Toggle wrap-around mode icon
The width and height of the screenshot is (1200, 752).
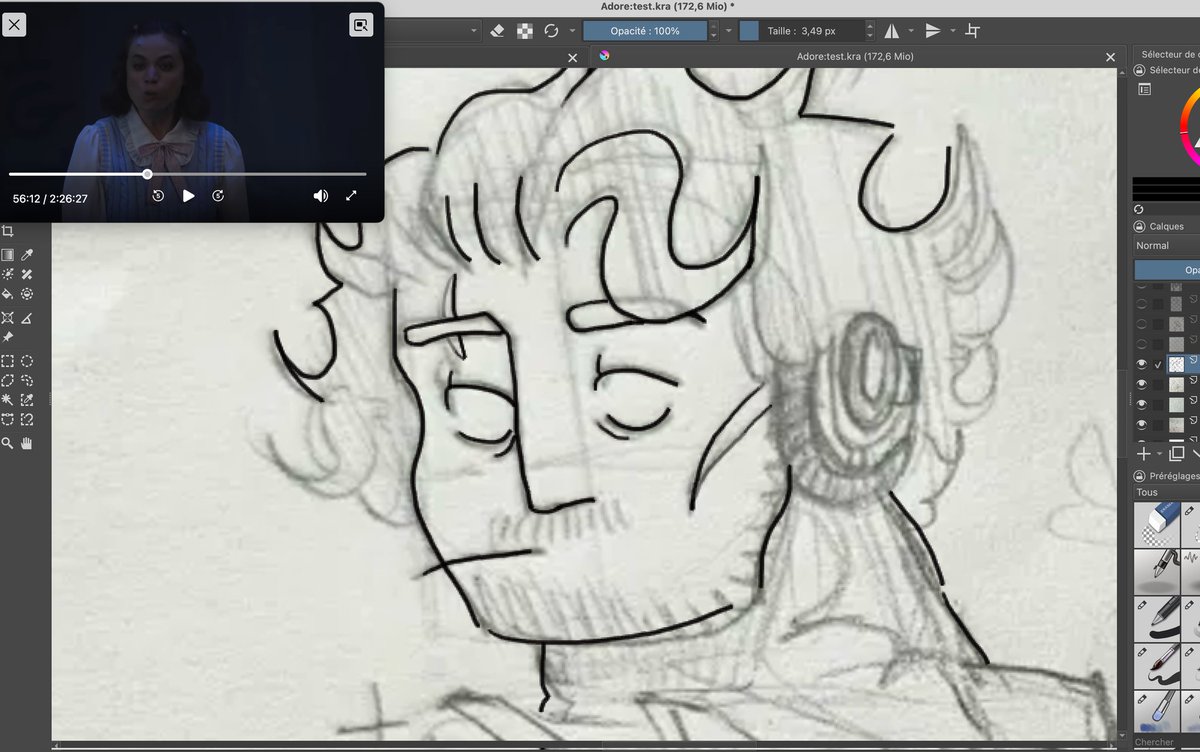973,31
